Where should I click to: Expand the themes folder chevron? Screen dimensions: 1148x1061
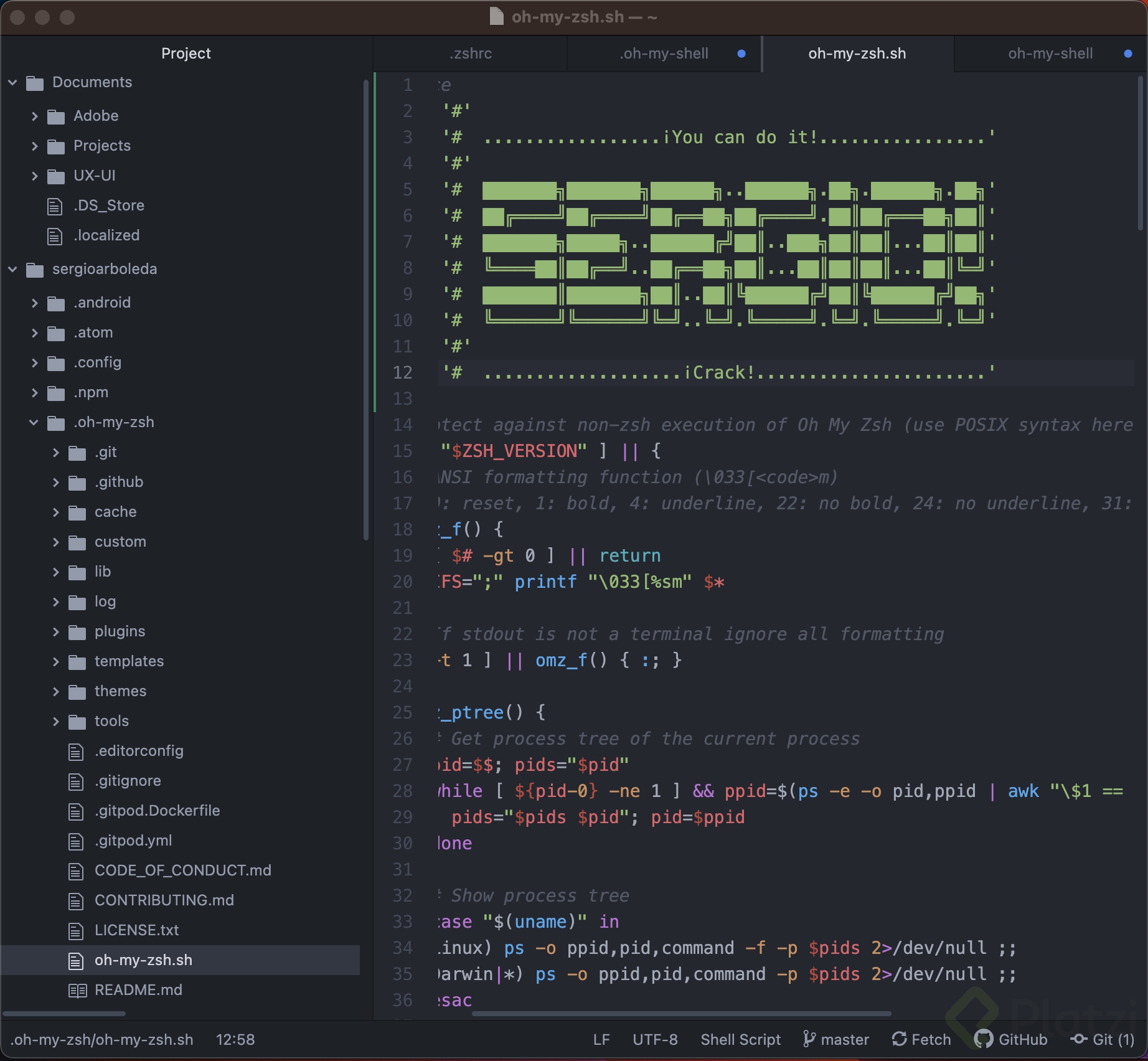tap(55, 691)
